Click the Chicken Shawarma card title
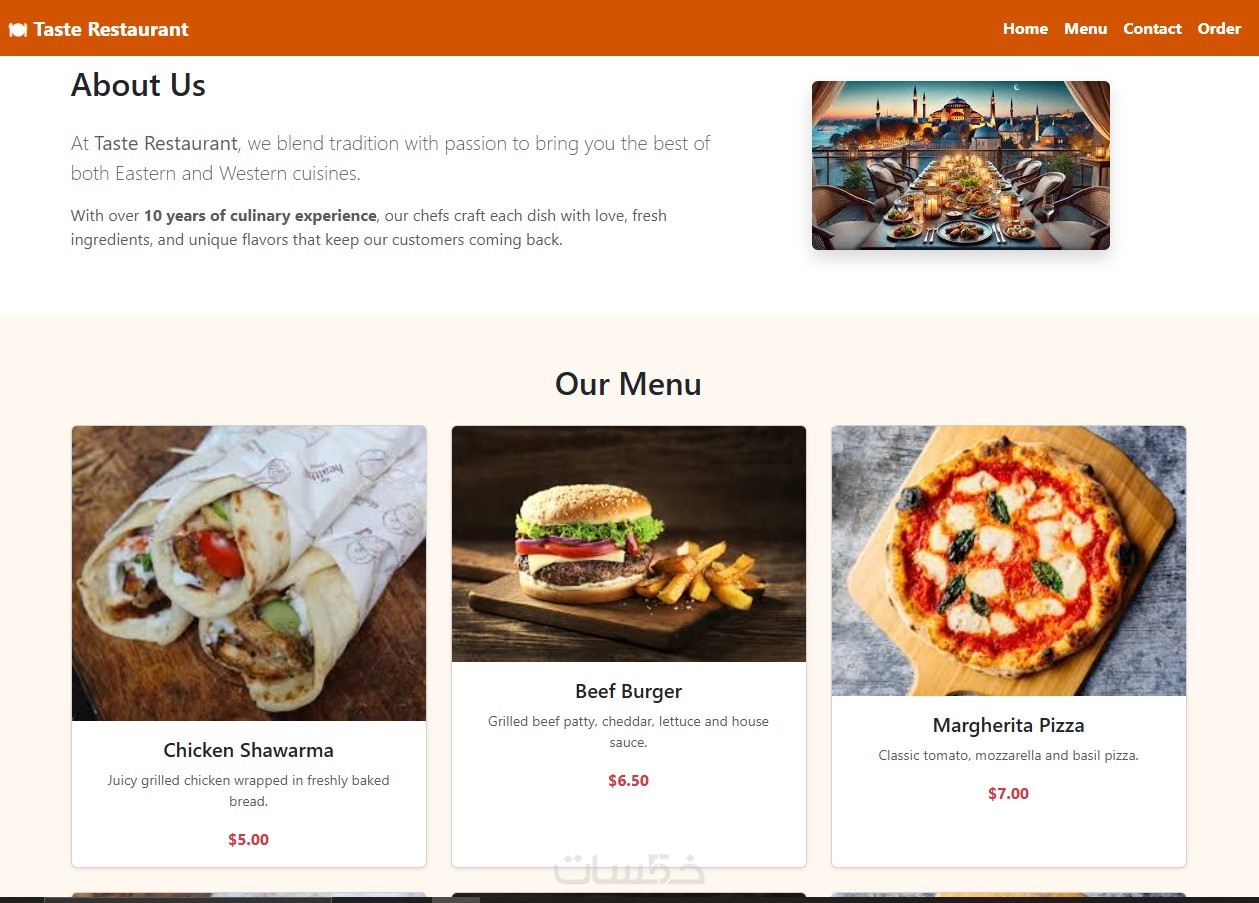 tap(249, 750)
